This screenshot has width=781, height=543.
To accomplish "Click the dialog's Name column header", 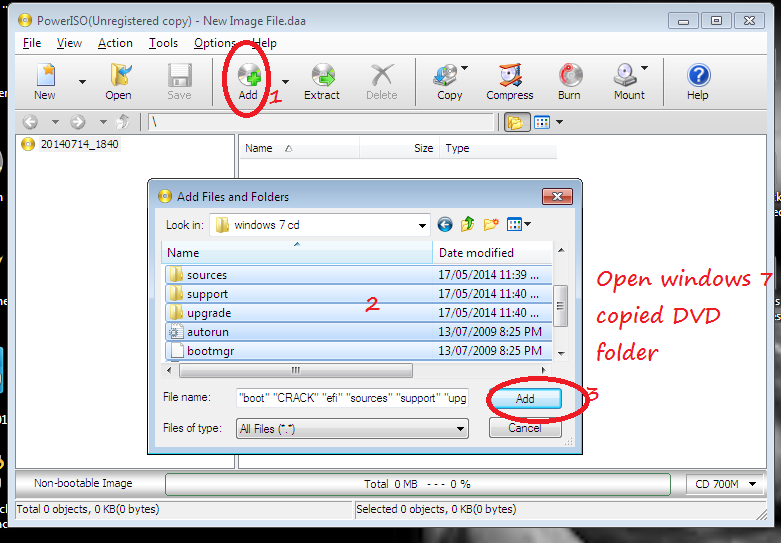I will pyautogui.click(x=297, y=253).
